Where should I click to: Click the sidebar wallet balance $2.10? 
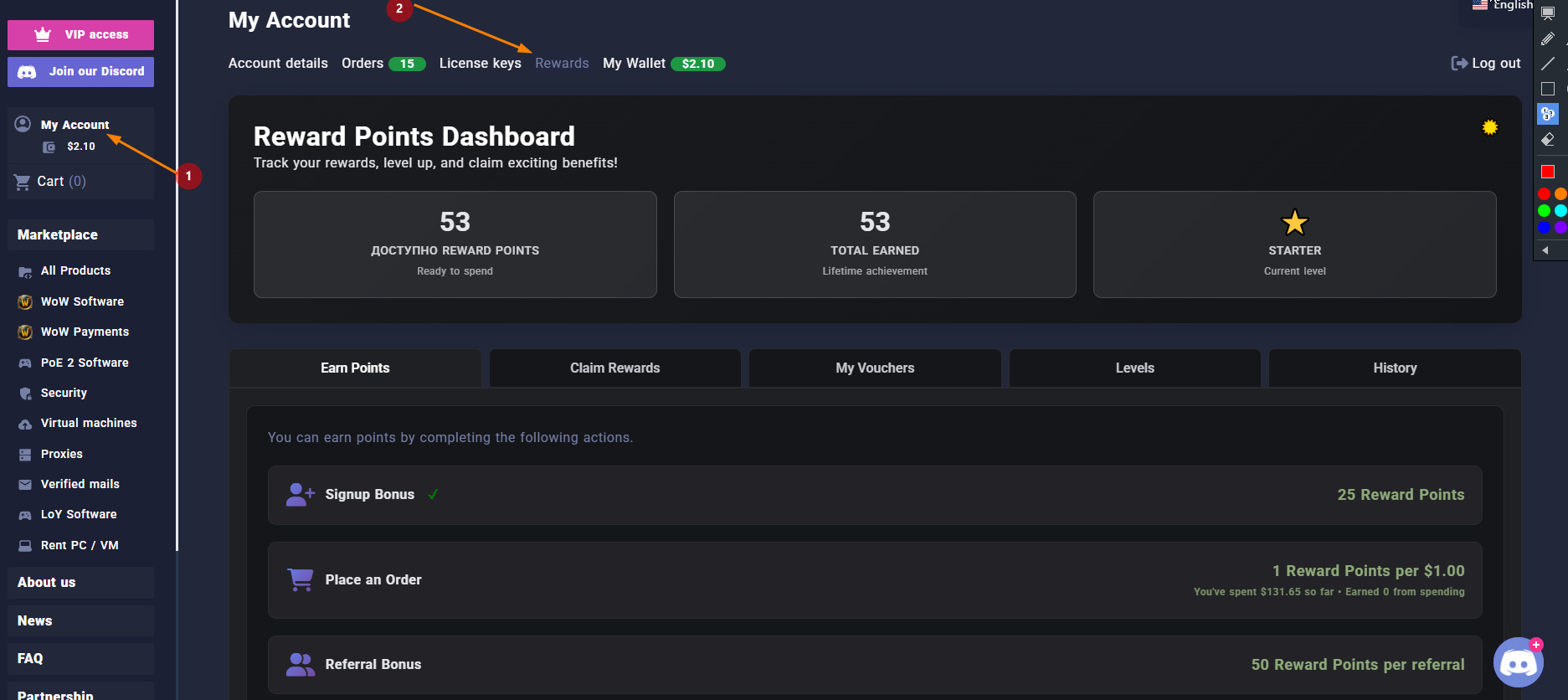pyautogui.click(x=81, y=147)
